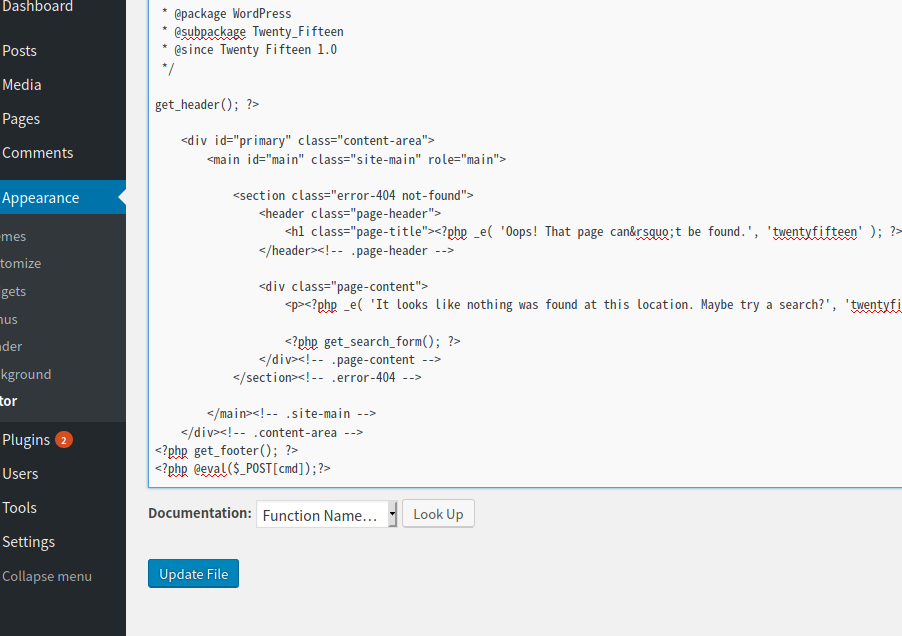Click the @since Twenty Fifteen 1.0 line
This screenshot has height=636, width=902.
pyautogui.click(x=250, y=50)
